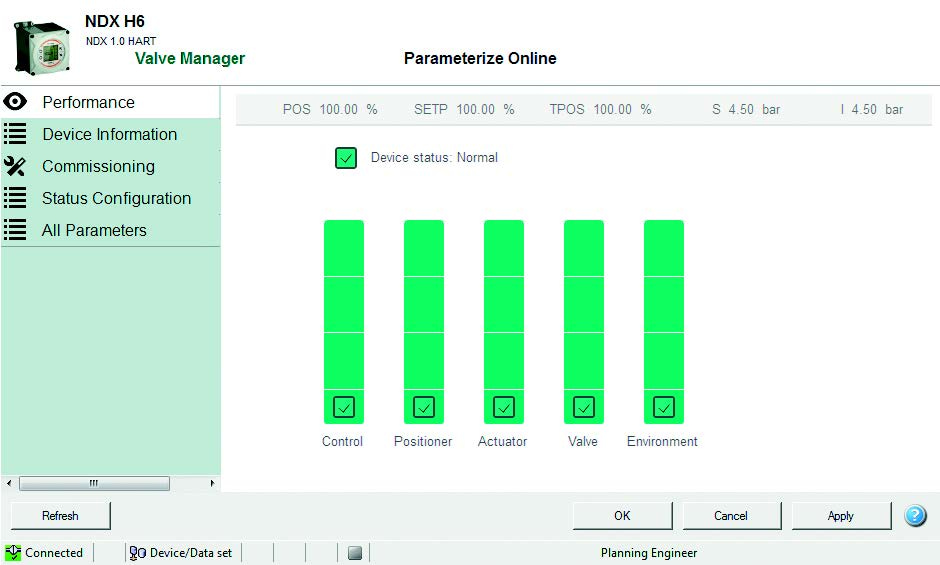The height and width of the screenshot is (565, 940).
Task: Click the Cancel button
Action: click(731, 516)
